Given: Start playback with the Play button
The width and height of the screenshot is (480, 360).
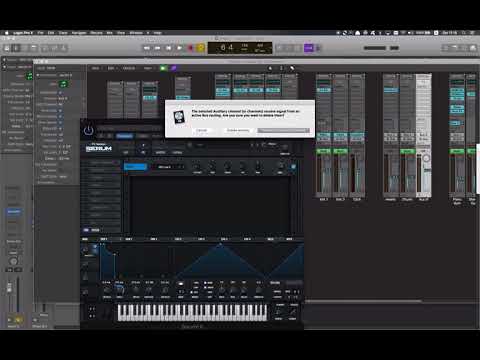Looking at the screenshot, I should pos(179,48).
